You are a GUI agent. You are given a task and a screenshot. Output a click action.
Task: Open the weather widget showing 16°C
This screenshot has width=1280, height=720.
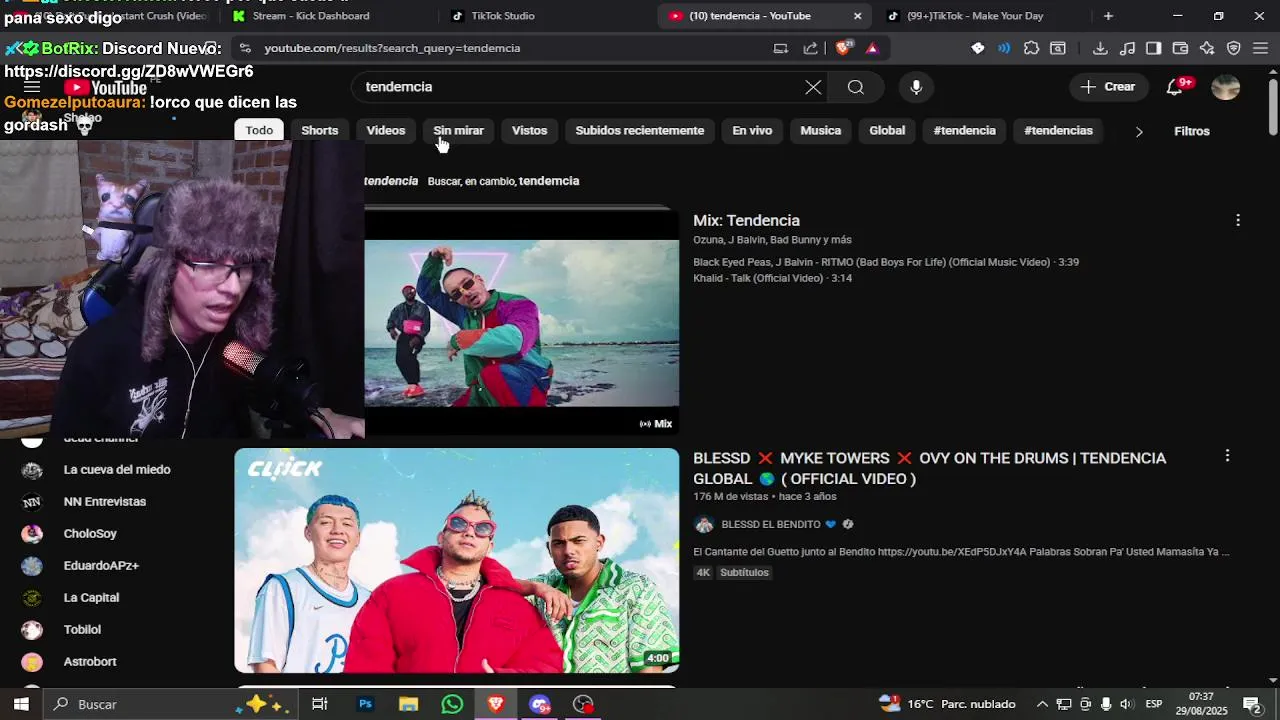[947, 704]
